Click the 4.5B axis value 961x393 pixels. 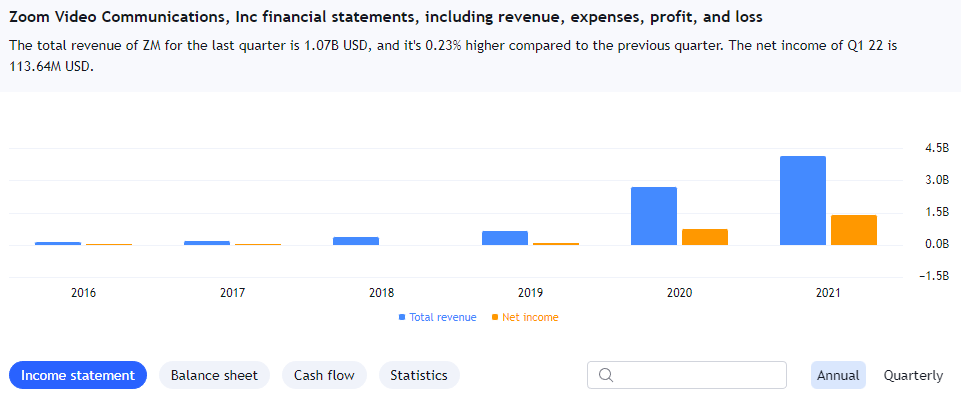[937, 148]
